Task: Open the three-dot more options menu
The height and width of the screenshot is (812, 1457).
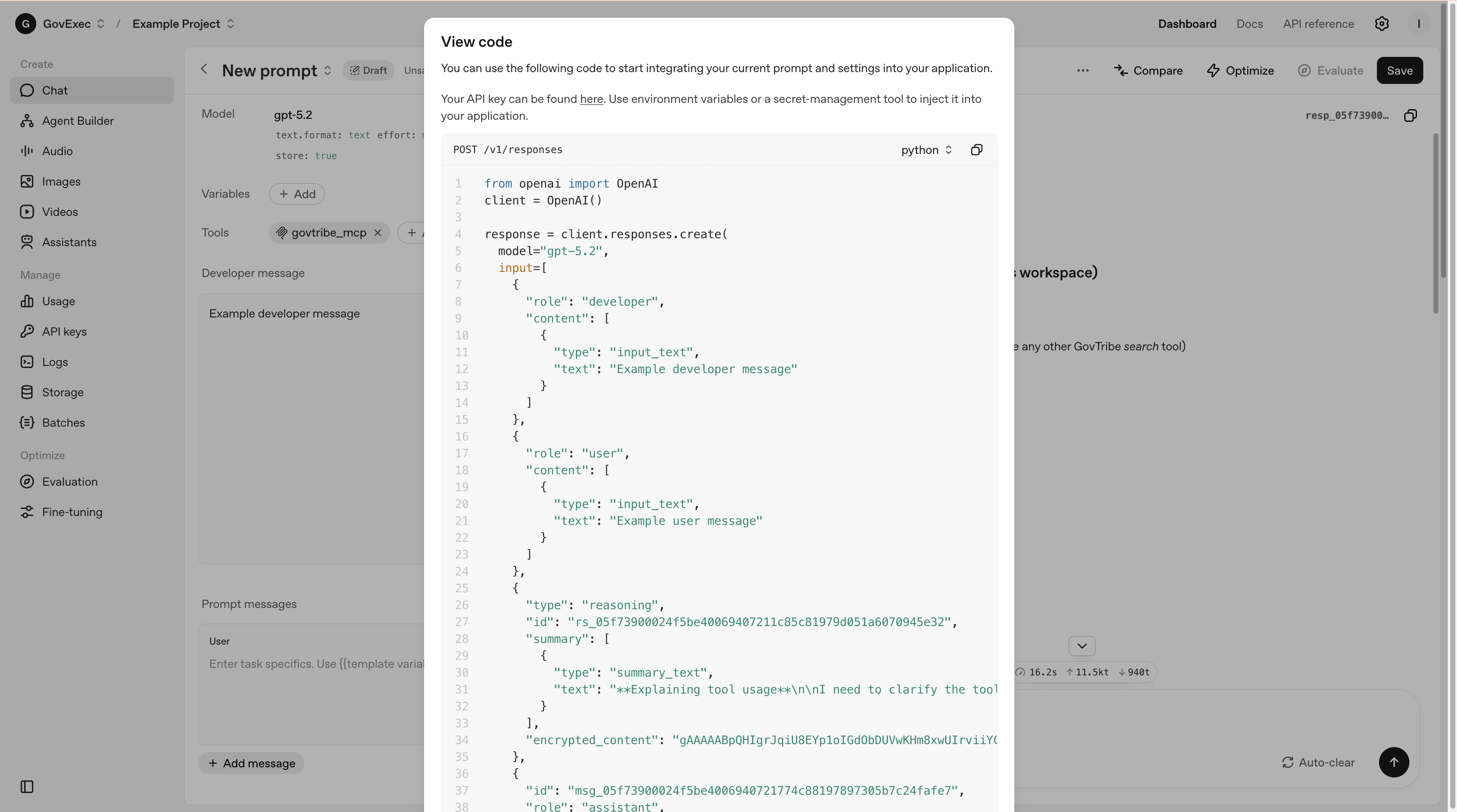Action: tap(1083, 71)
